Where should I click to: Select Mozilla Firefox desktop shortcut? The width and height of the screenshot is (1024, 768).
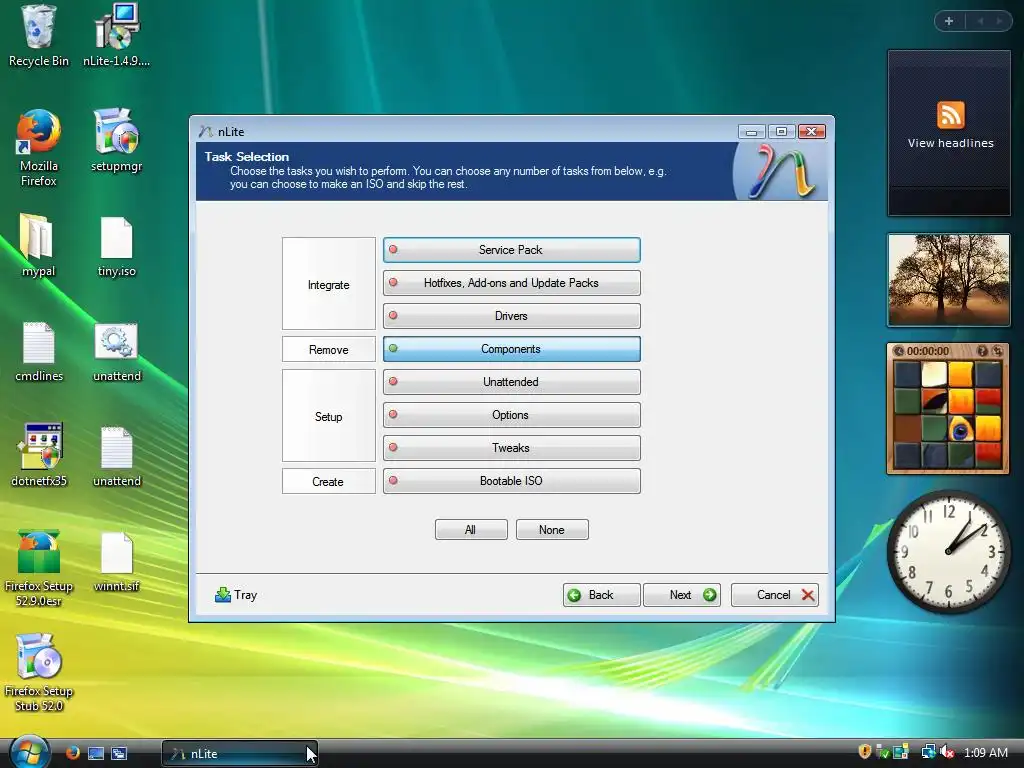click(x=39, y=148)
